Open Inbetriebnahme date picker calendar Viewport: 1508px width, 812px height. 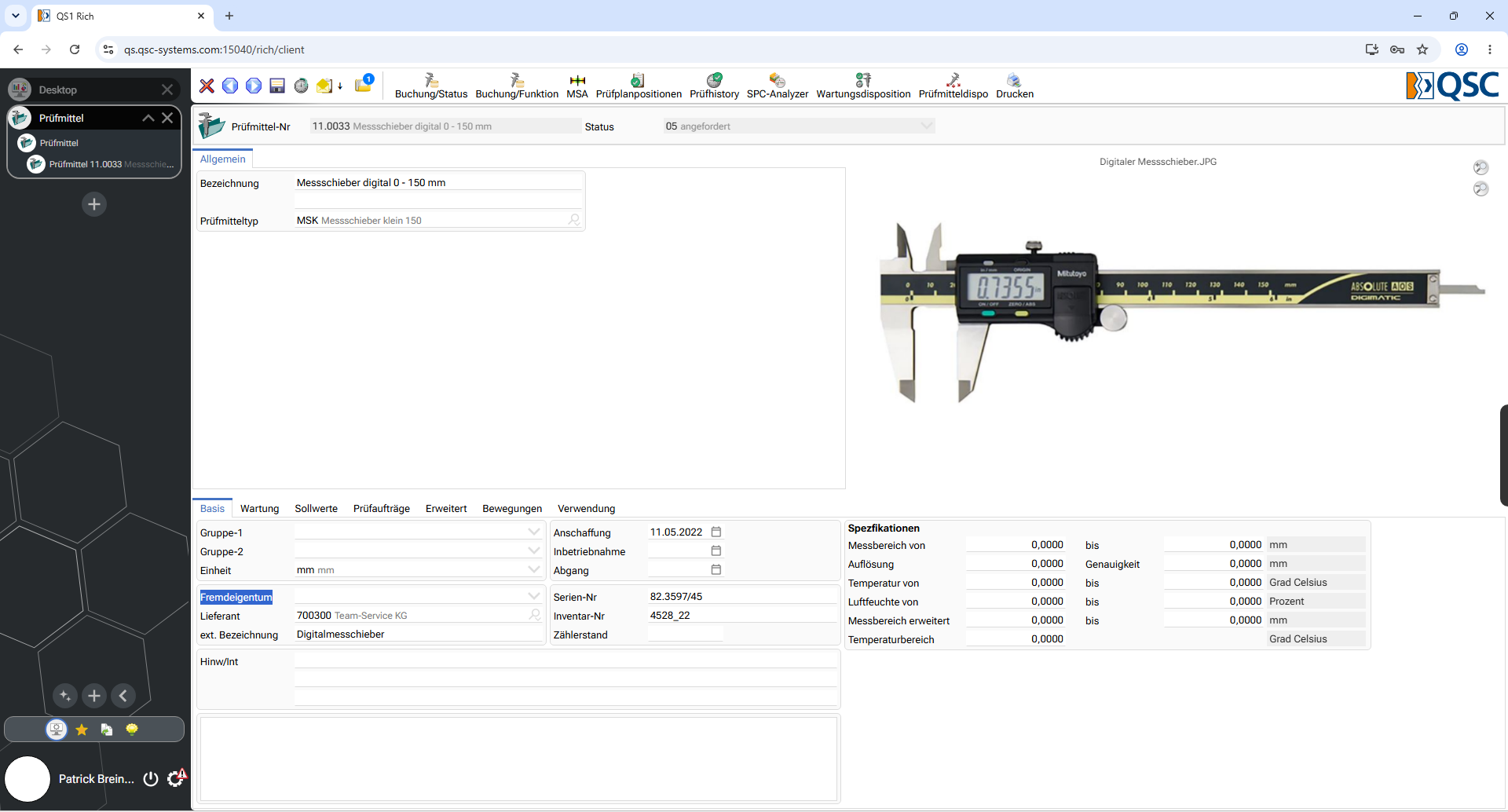pyautogui.click(x=716, y=550)
